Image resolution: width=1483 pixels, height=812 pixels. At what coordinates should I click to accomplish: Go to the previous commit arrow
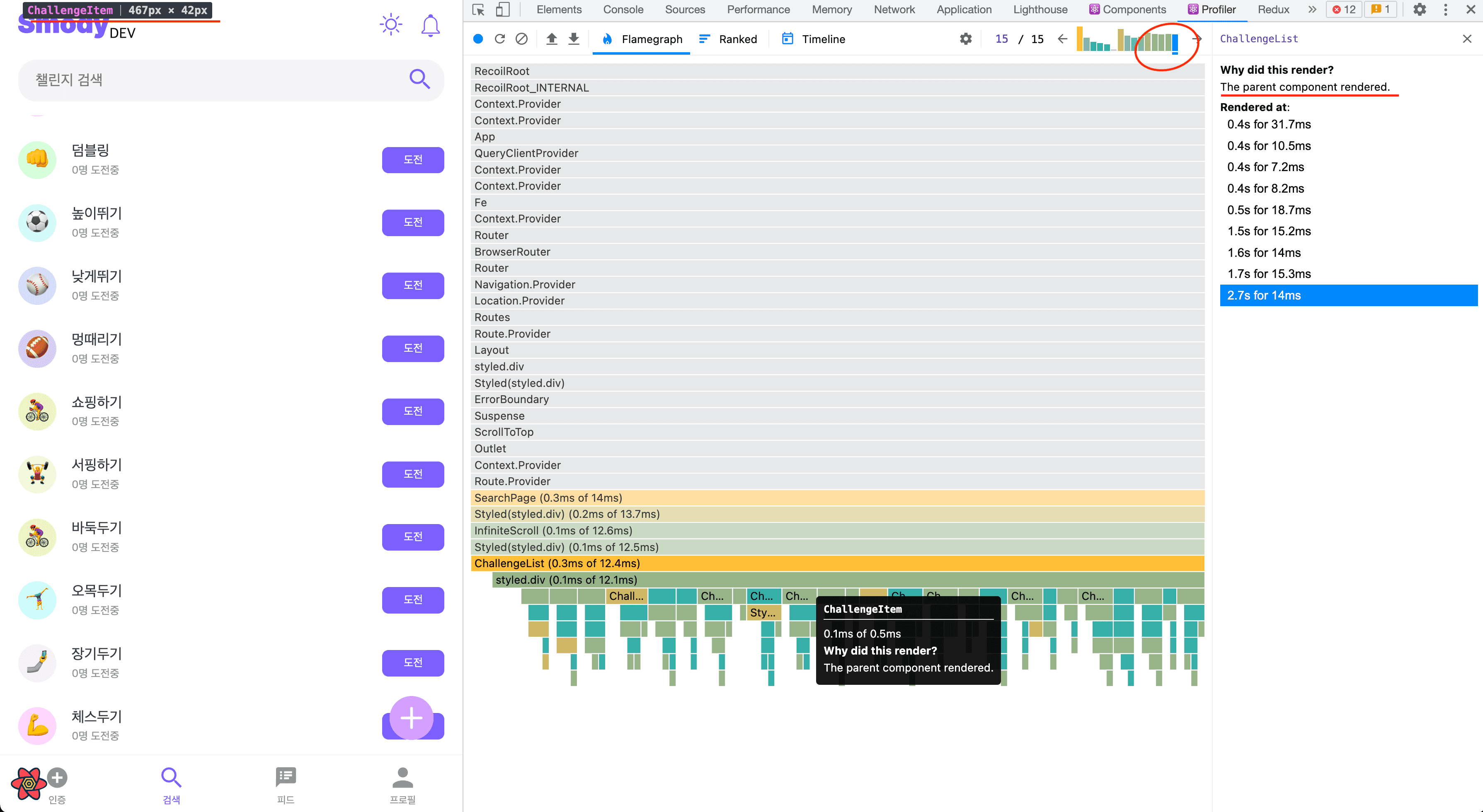tap(1063, 39)
